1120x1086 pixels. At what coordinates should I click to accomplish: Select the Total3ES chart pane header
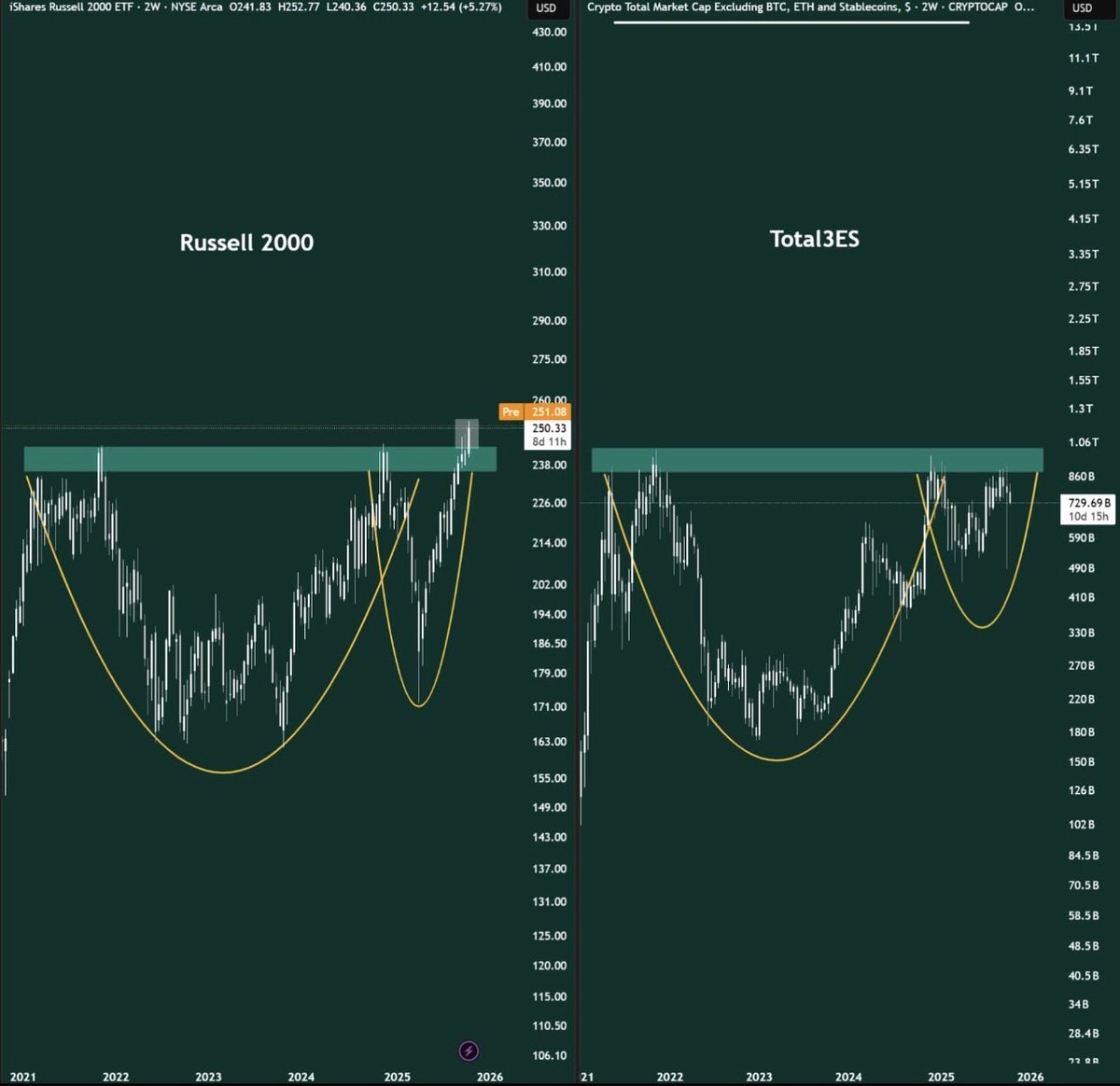coord(815,239)
